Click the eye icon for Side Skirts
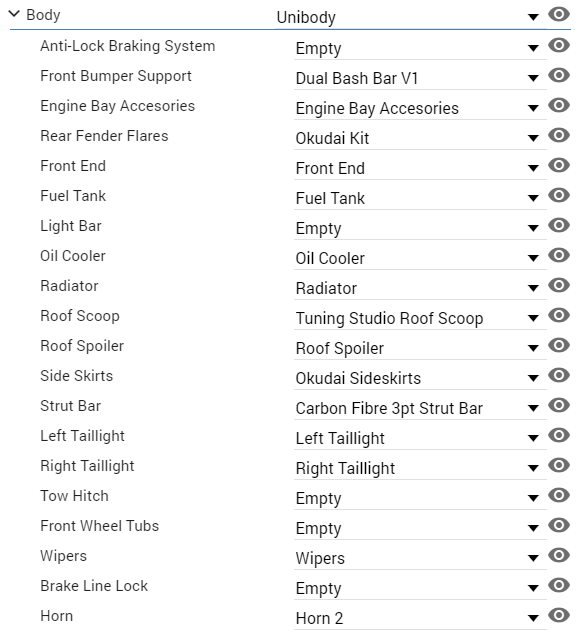The height and width of the screenshot is (632, 580). [x=559, y=375]
